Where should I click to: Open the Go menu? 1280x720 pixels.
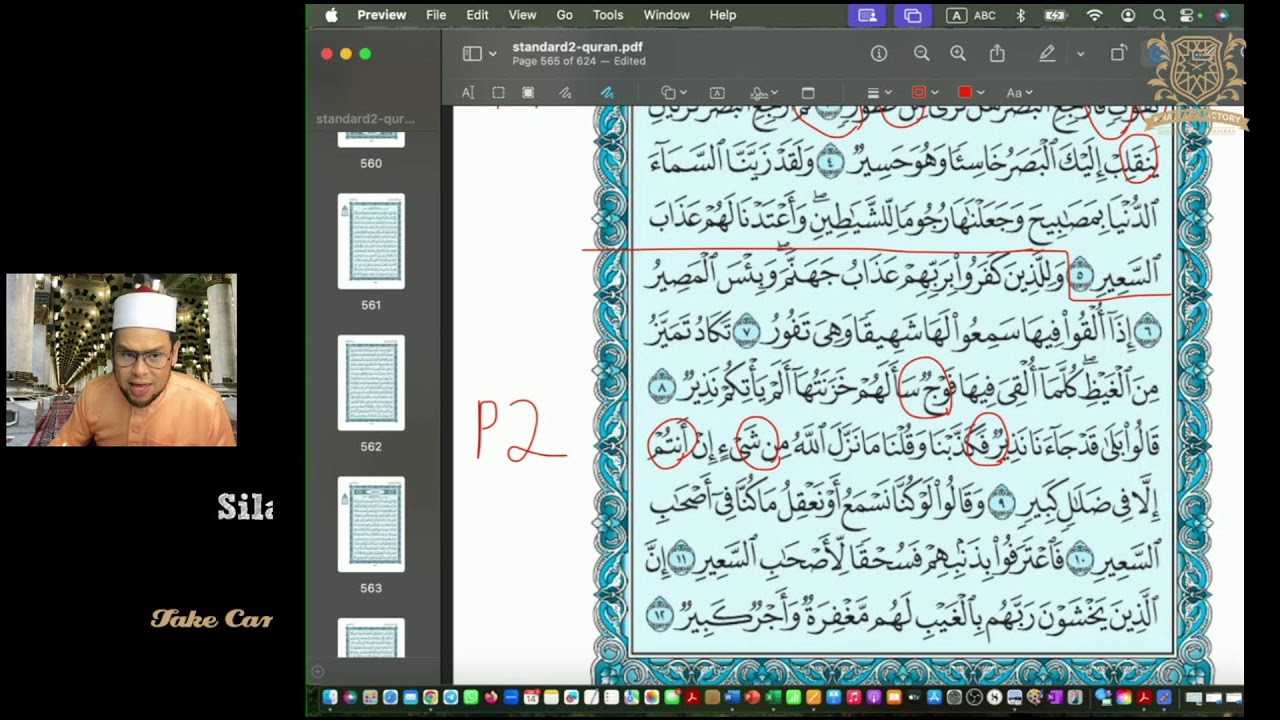[x=565, y=15]
